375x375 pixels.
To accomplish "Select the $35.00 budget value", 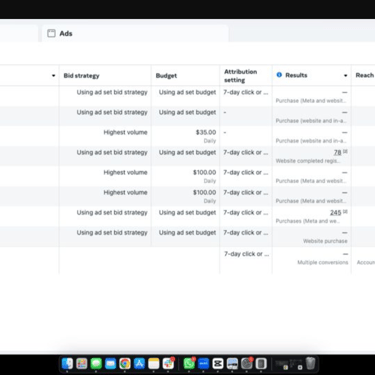I will coord(206,132).
